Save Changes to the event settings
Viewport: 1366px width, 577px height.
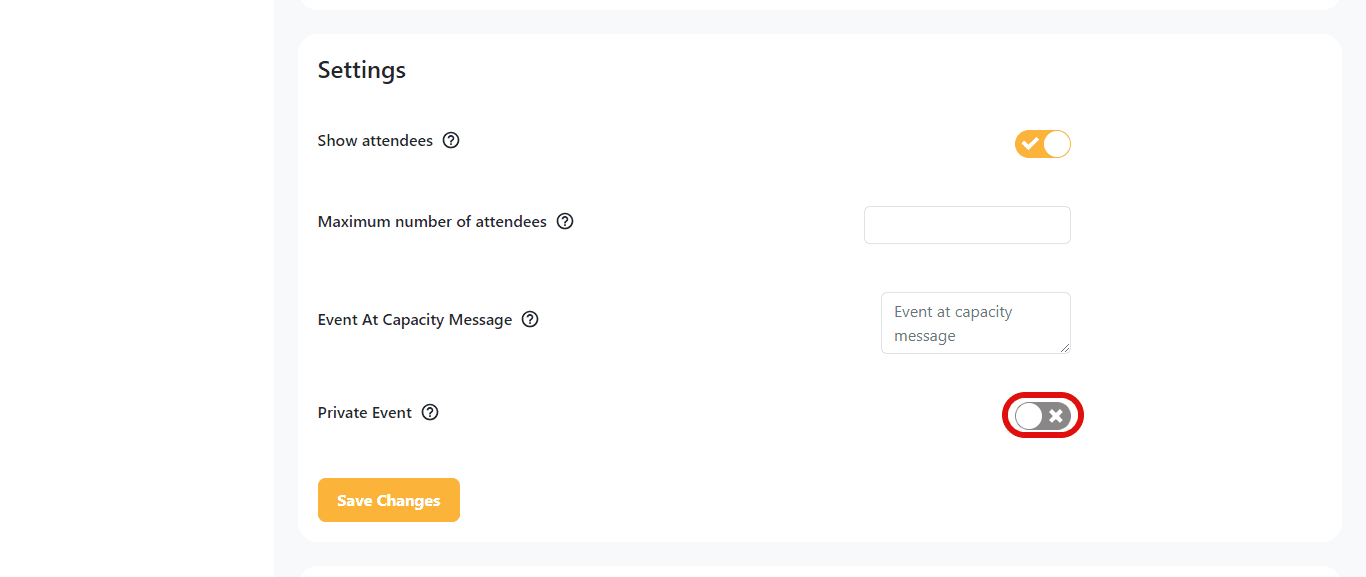(x=389, y=500)
